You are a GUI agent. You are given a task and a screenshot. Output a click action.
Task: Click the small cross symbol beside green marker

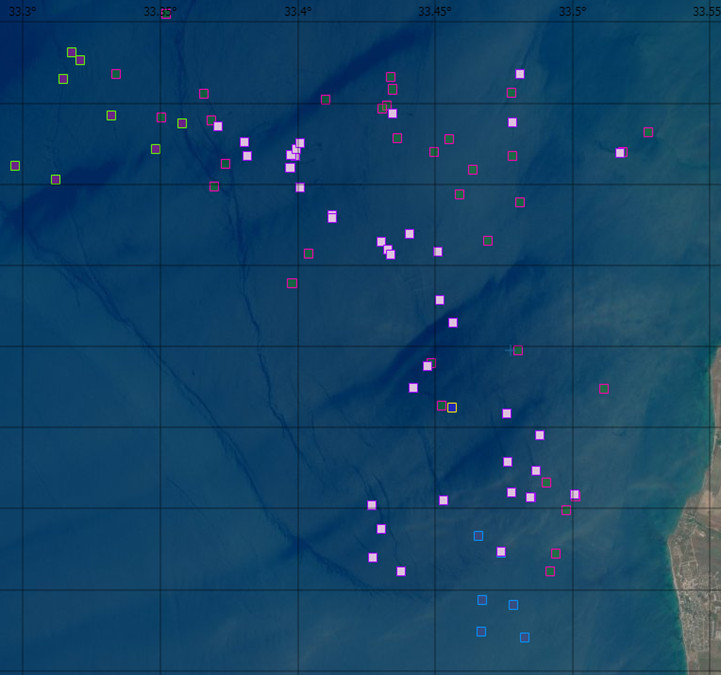pyautogui.click(x=509, y=350)
